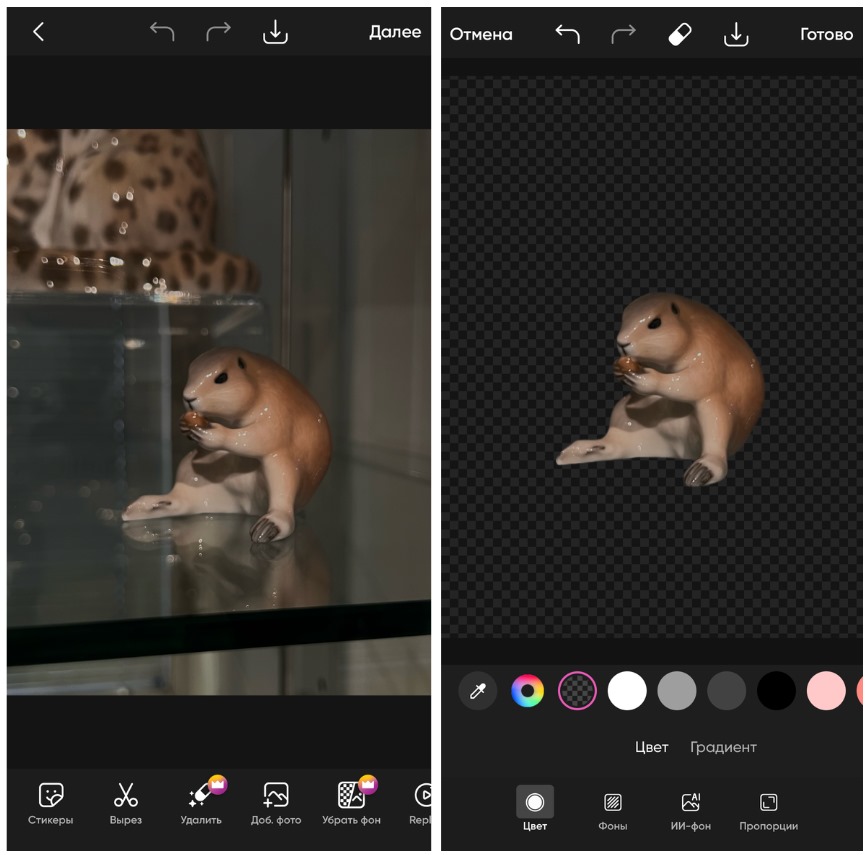
Task: Tap the eraser icon in top bar
Action: 680,34
